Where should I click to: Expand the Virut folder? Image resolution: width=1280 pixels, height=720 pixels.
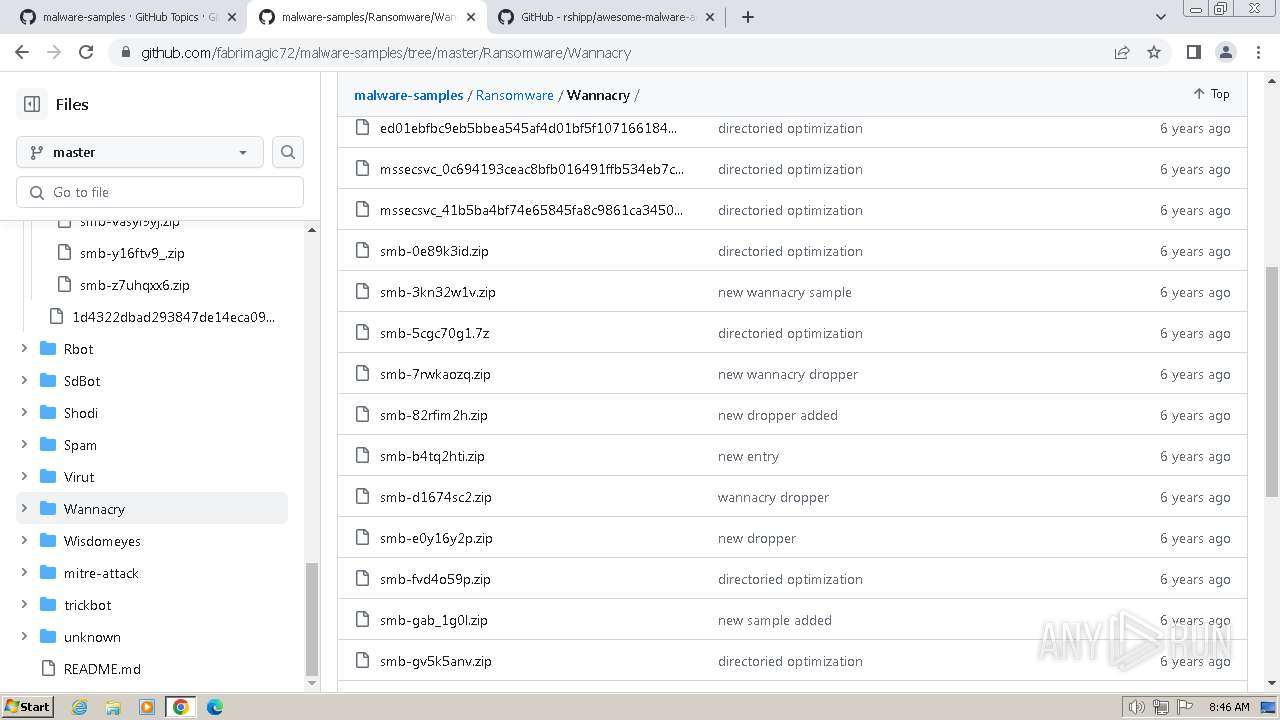tap(24, 477)
